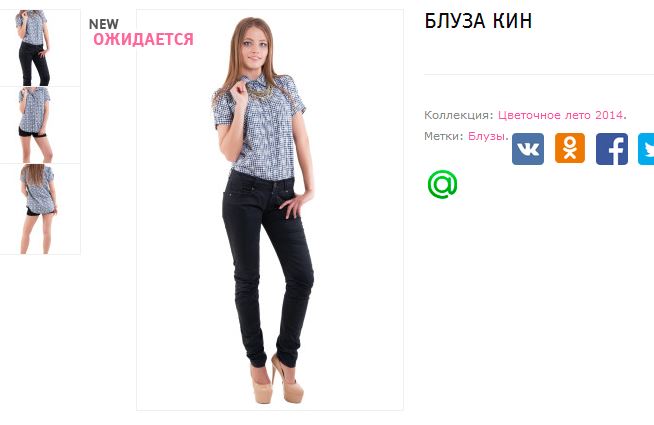Screen dimensions: 654x425
Task: Open the Цветочное лето 2014 collection link
Action: 562,115
